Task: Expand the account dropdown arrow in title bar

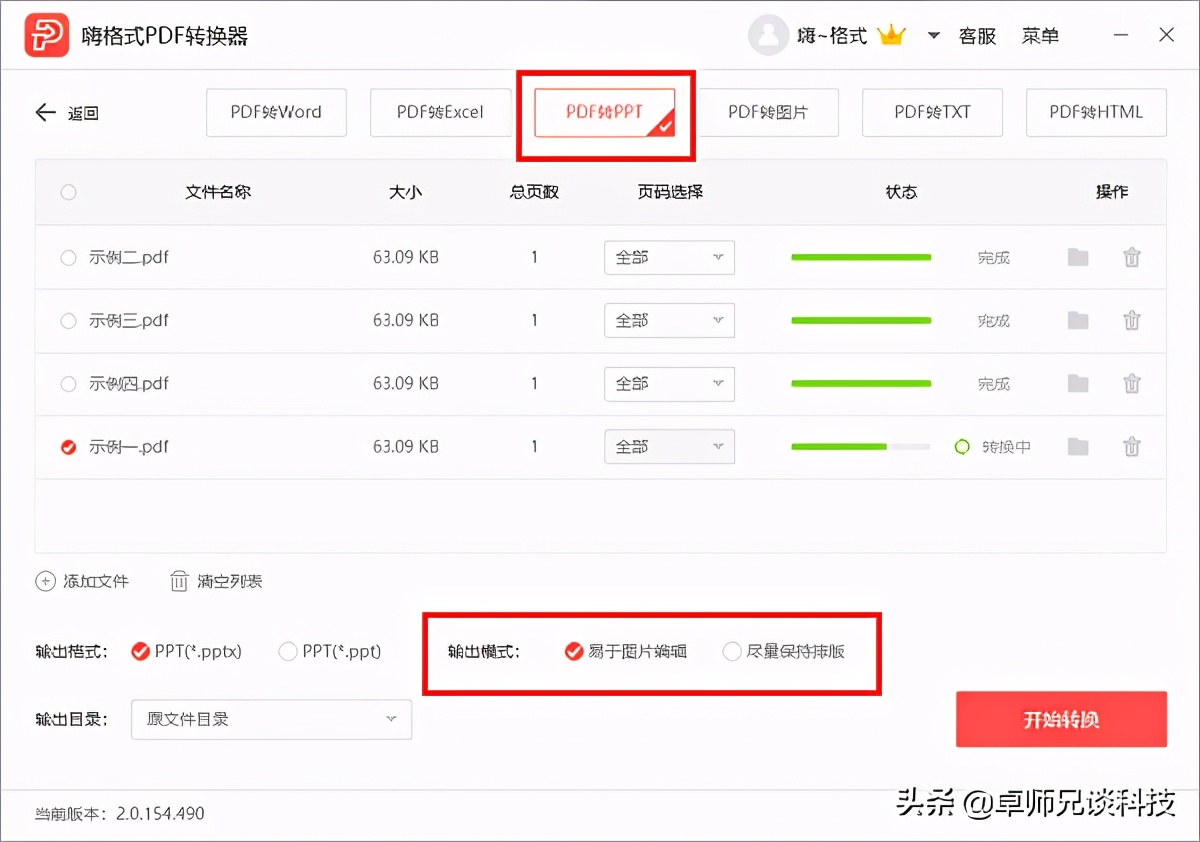Action: [932, 35]
